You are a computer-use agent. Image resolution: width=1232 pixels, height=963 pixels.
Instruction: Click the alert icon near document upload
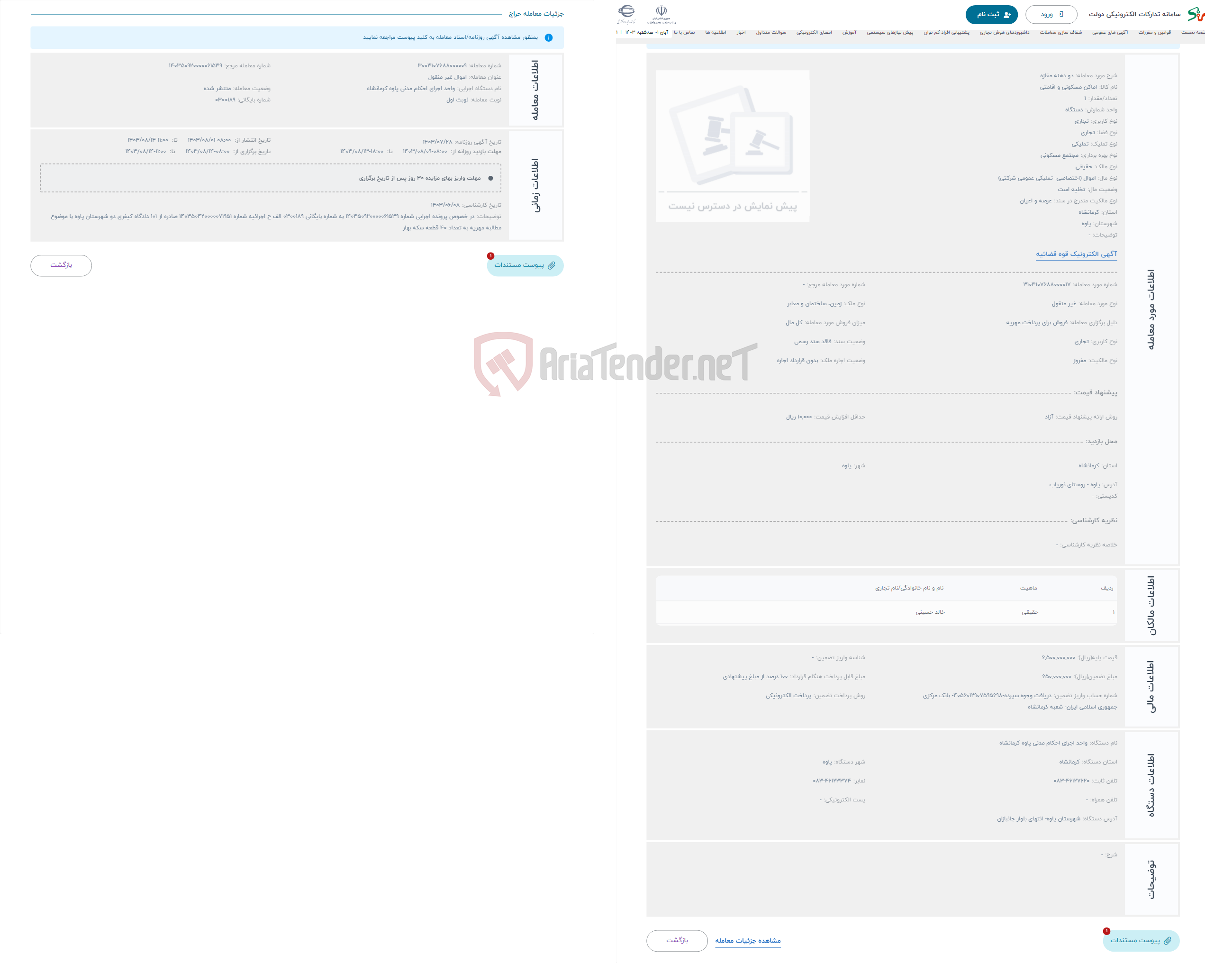pyautogui.click(x=490, y=256)
